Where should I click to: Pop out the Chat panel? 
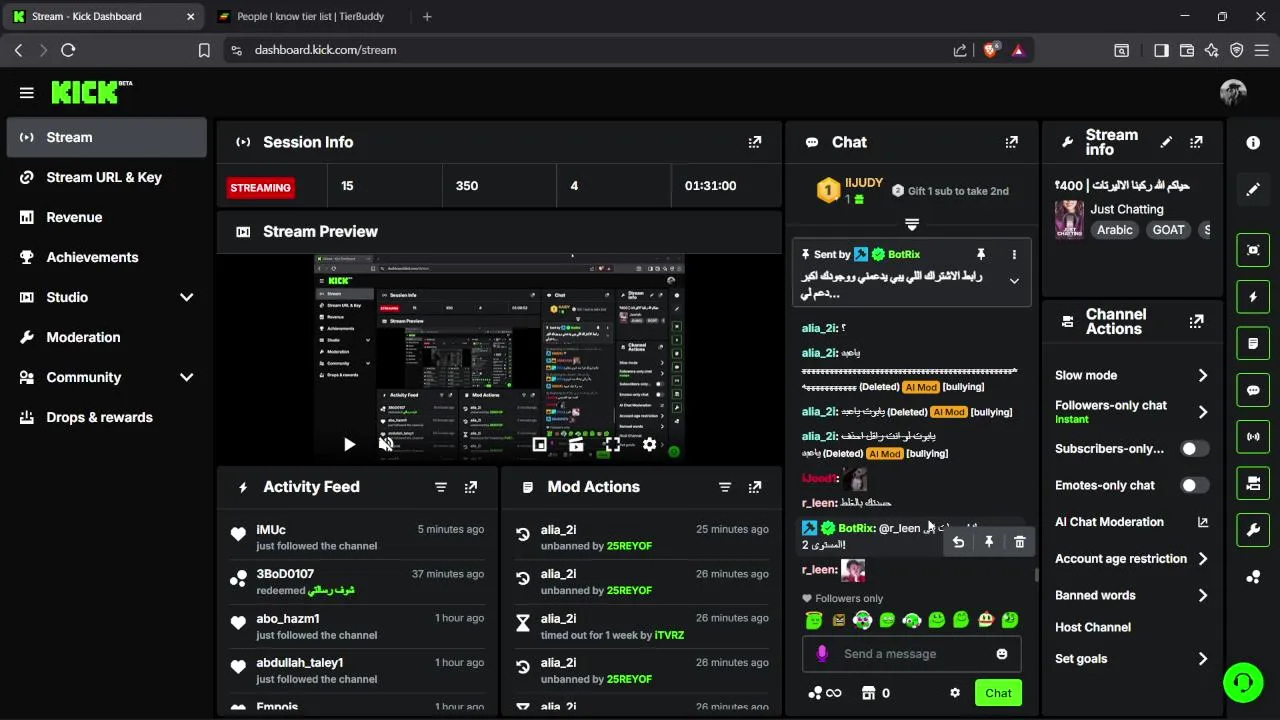(1011, 142)
